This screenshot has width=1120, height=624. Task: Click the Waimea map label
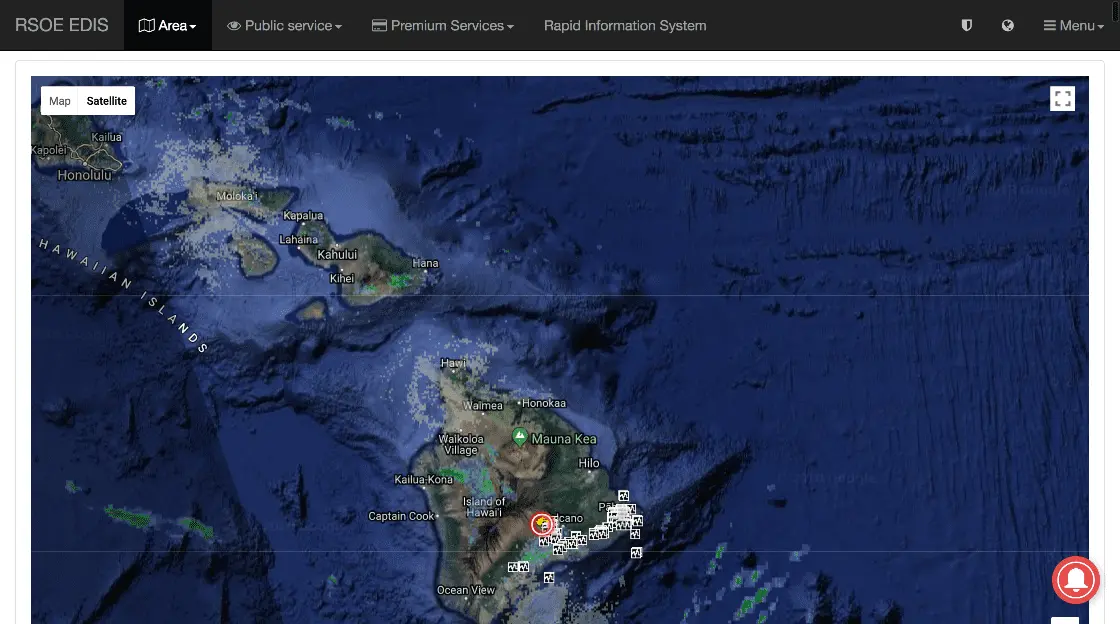tap(483, 406)
